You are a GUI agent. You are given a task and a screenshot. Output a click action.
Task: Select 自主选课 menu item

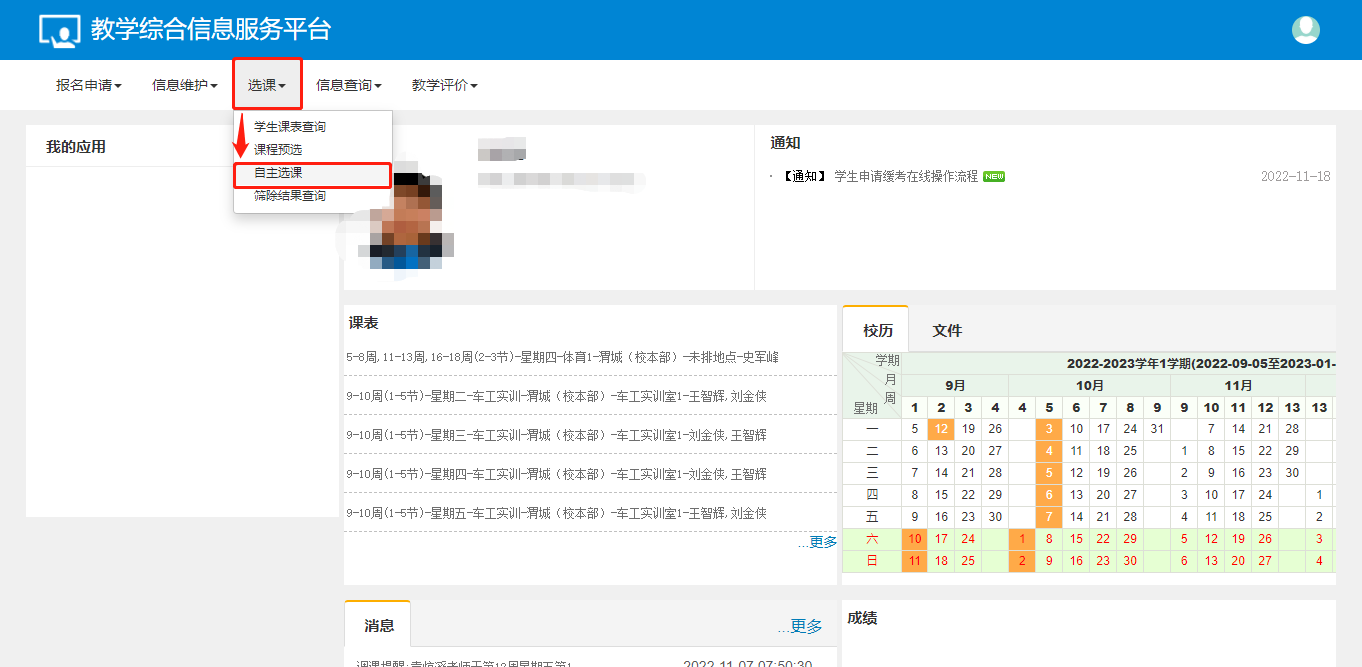pyautogui.click(x=278, y=173)
